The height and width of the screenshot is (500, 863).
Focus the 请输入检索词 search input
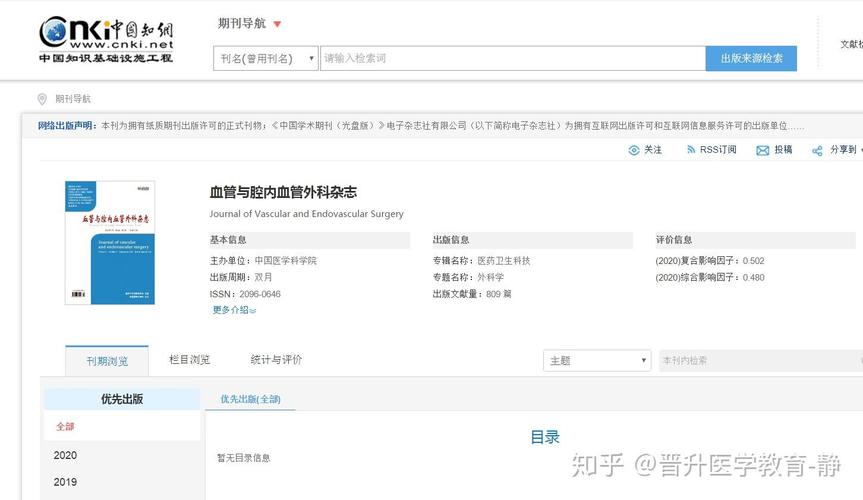click(512, 58)
